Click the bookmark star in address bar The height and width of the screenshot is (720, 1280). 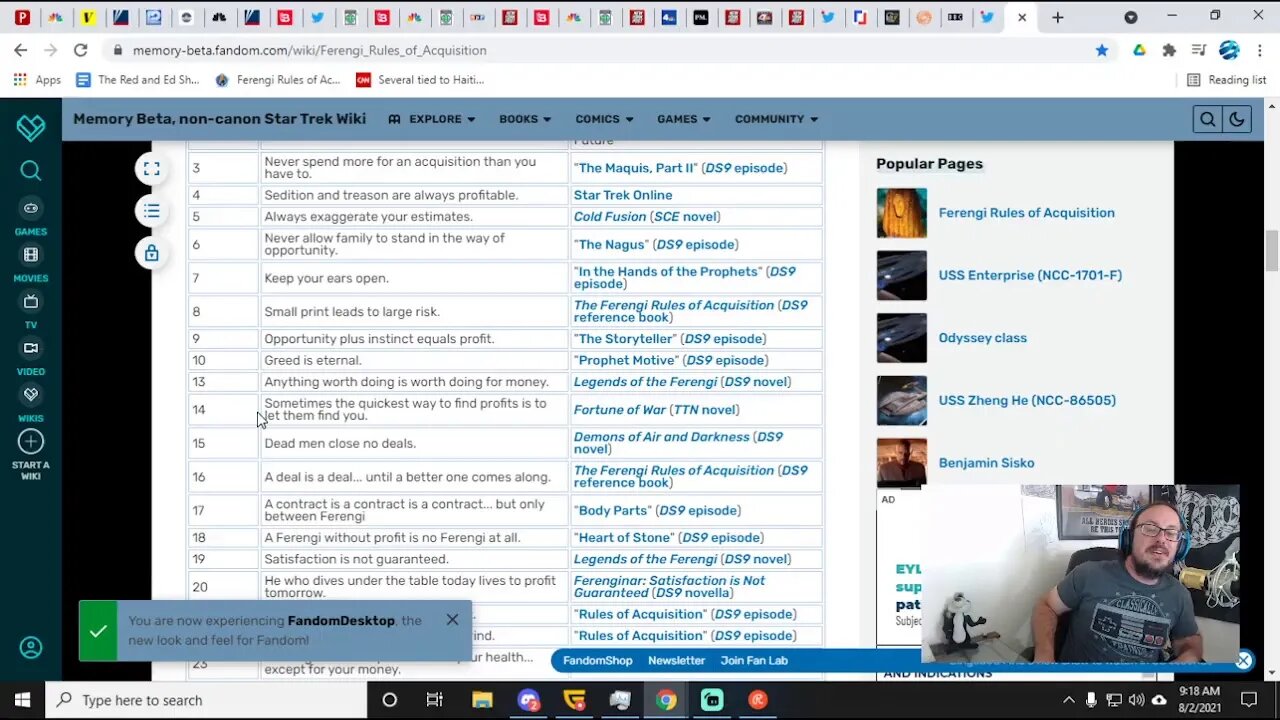(x=1102, y=50)
